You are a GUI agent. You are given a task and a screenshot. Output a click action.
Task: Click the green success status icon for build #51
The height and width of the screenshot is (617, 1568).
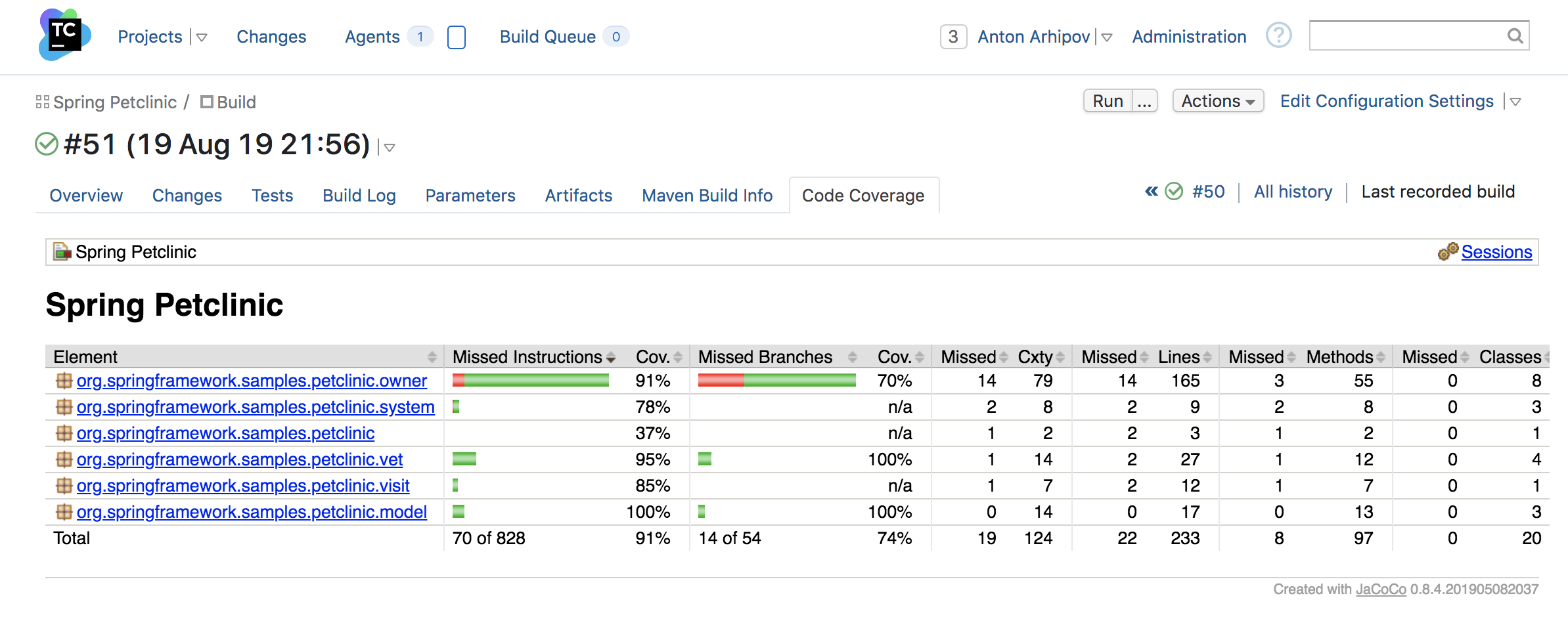(x=47, y=144)
